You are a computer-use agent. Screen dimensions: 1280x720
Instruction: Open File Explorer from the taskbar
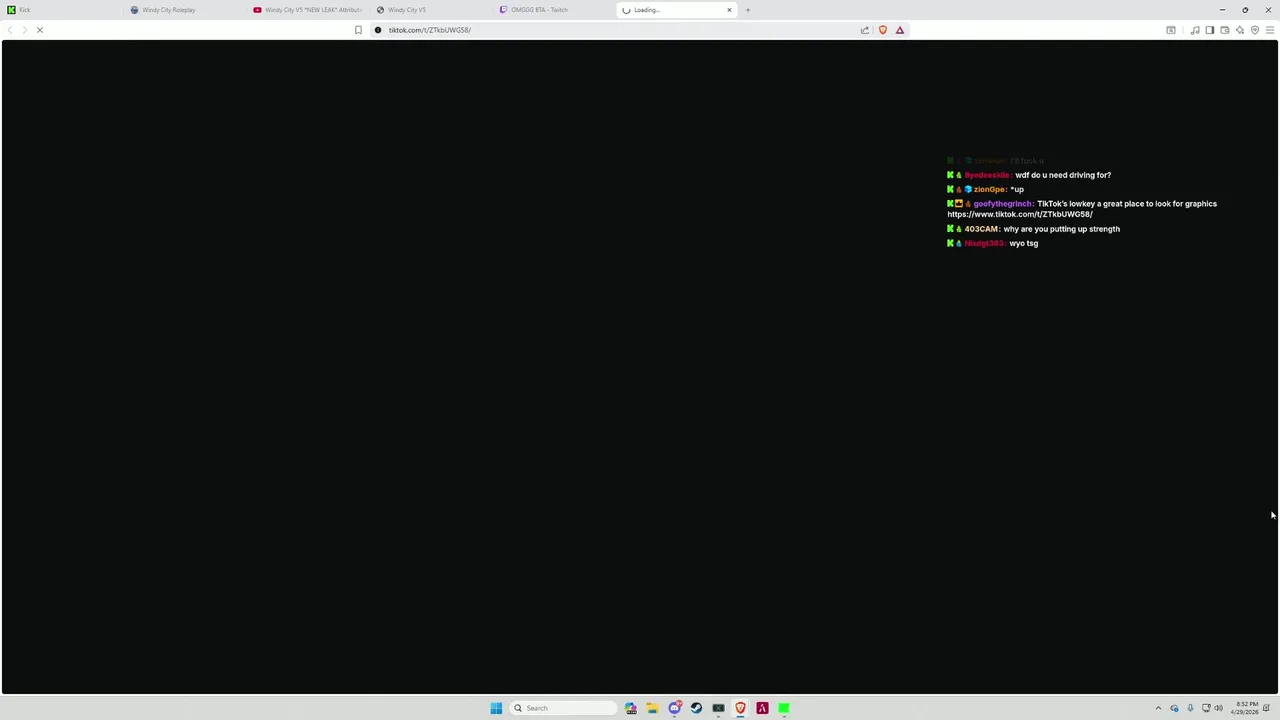click(652, 708)
